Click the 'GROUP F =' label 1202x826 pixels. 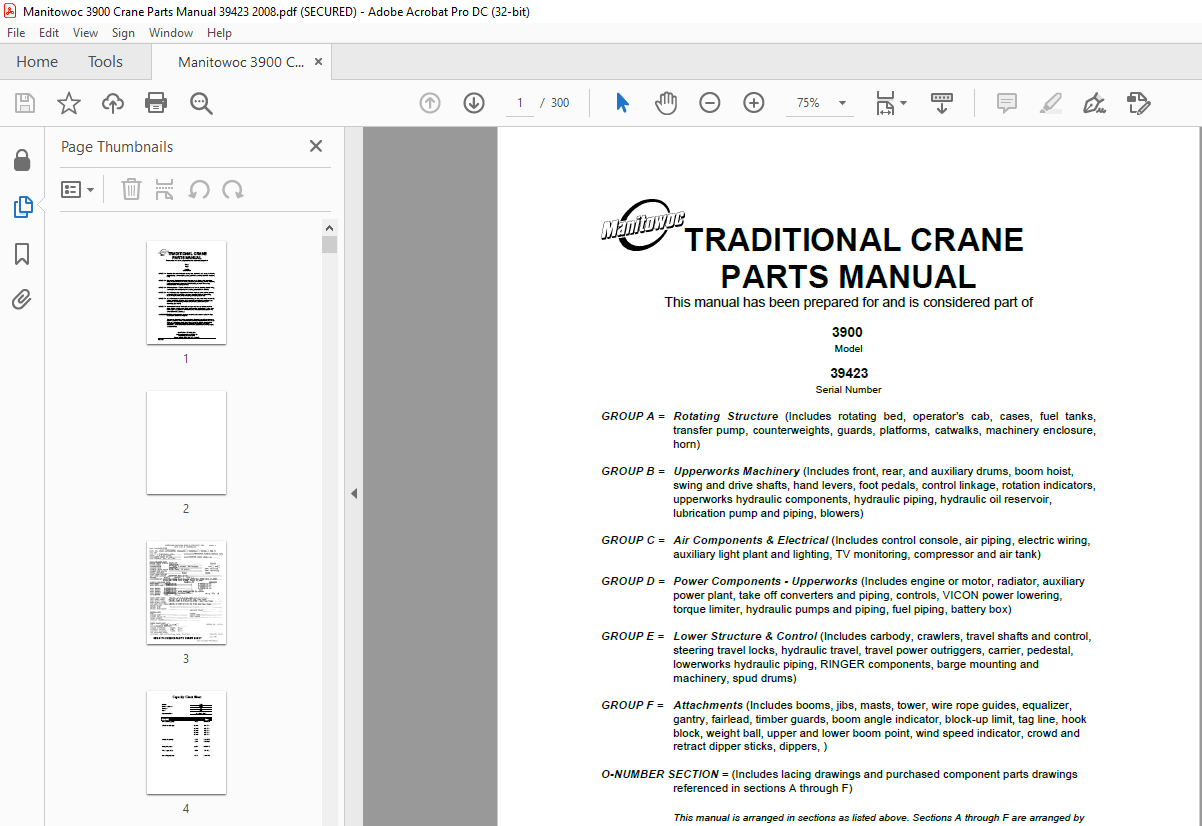pos(633,705)
